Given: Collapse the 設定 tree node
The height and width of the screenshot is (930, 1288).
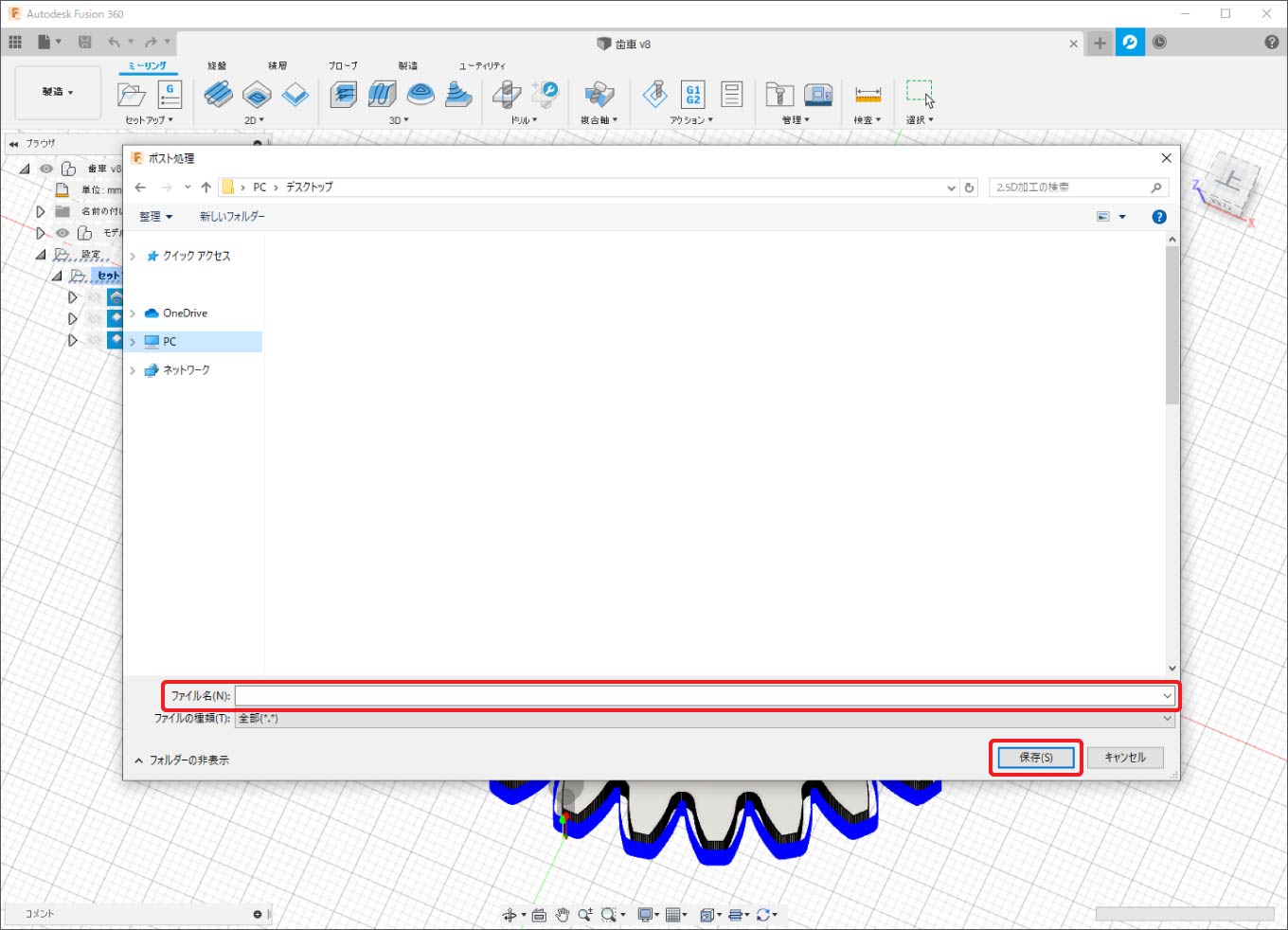Looking at the screenshot, I should pos(41,255).
